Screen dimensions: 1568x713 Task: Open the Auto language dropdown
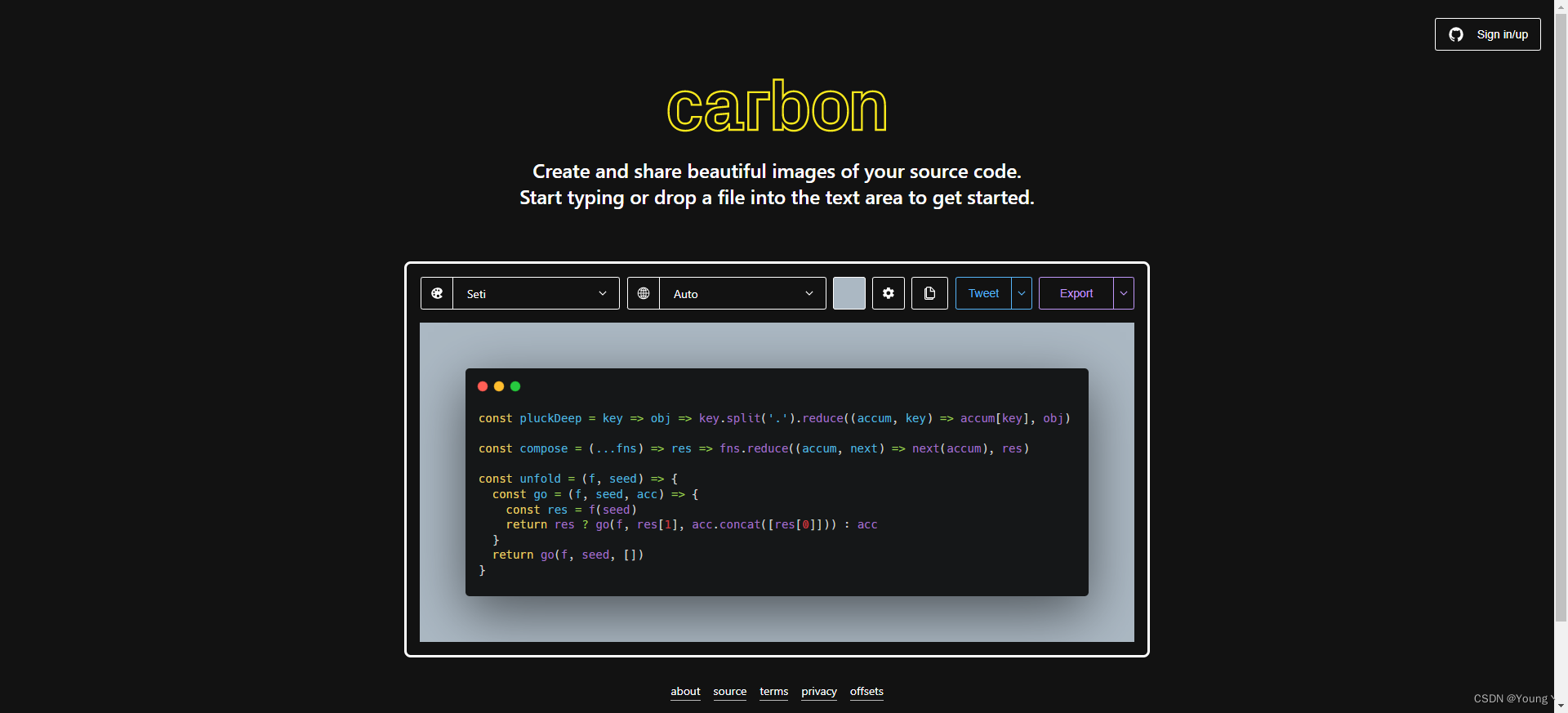coord(742,293)
